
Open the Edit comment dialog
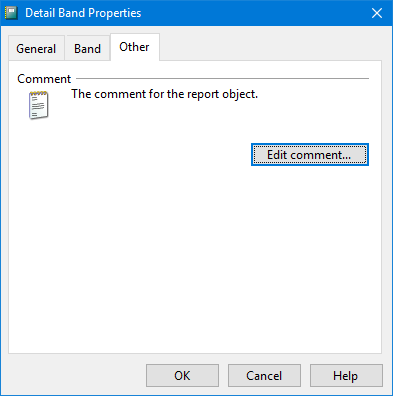pos(310,155)
